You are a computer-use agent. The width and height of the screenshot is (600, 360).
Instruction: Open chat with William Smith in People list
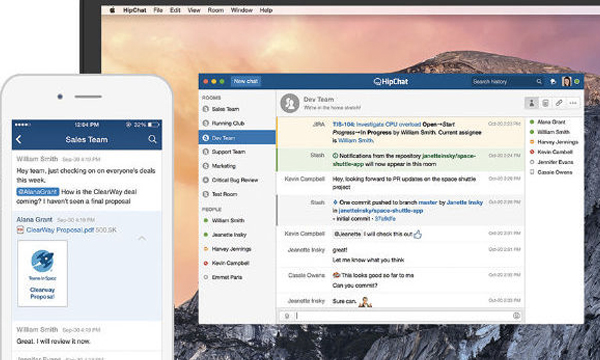tap(237, 220)
